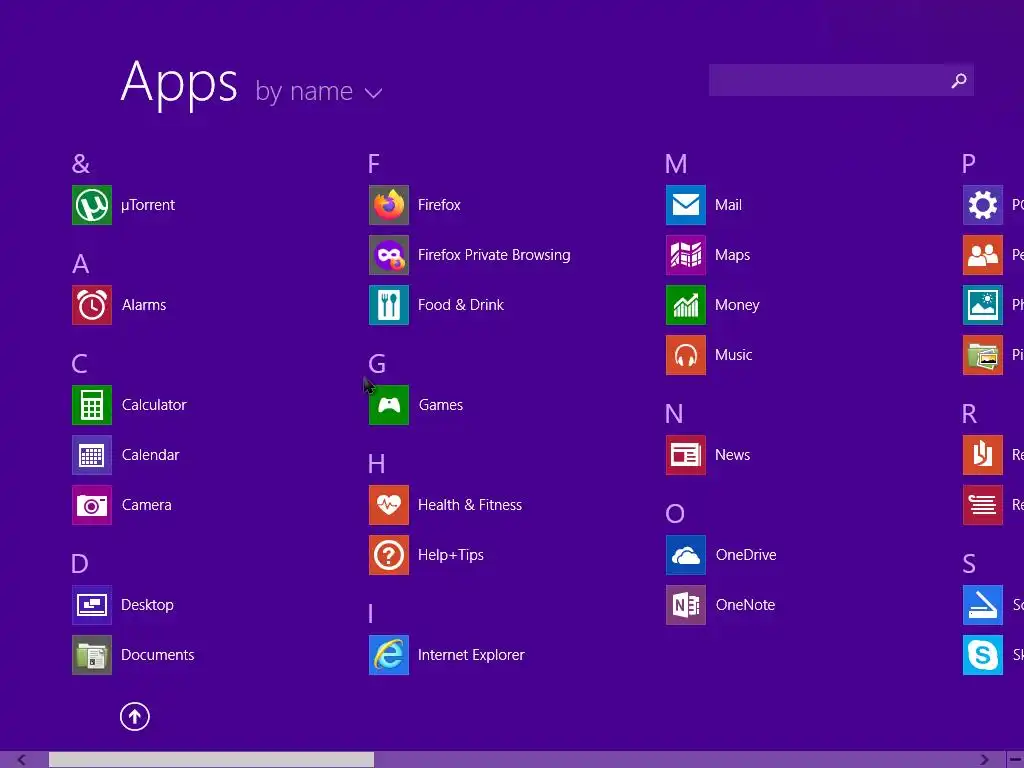1024x768 pixels.
Task: Open the Calendar app icon
Action: pyautogui.click(x=91, y=455)
